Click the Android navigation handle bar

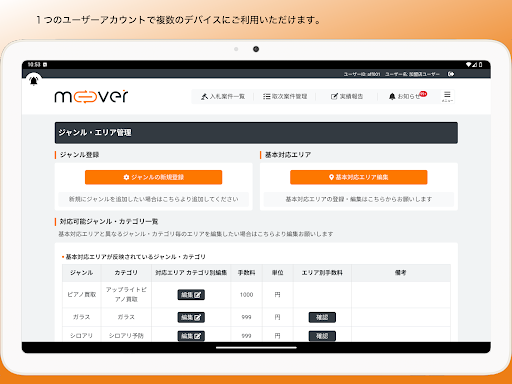[x=256, y=348]
